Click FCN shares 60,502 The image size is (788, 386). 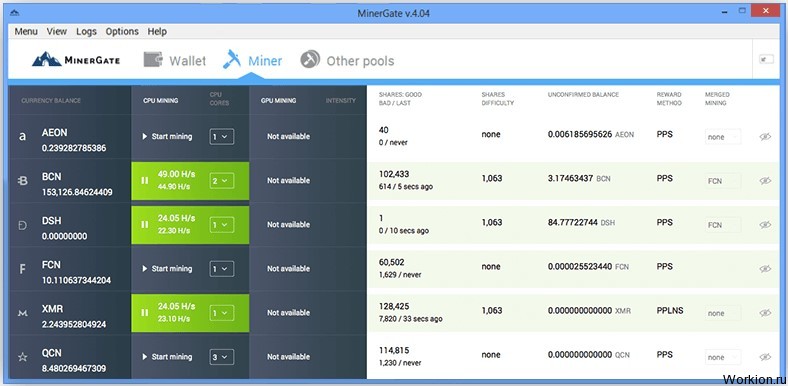(391, 262)
